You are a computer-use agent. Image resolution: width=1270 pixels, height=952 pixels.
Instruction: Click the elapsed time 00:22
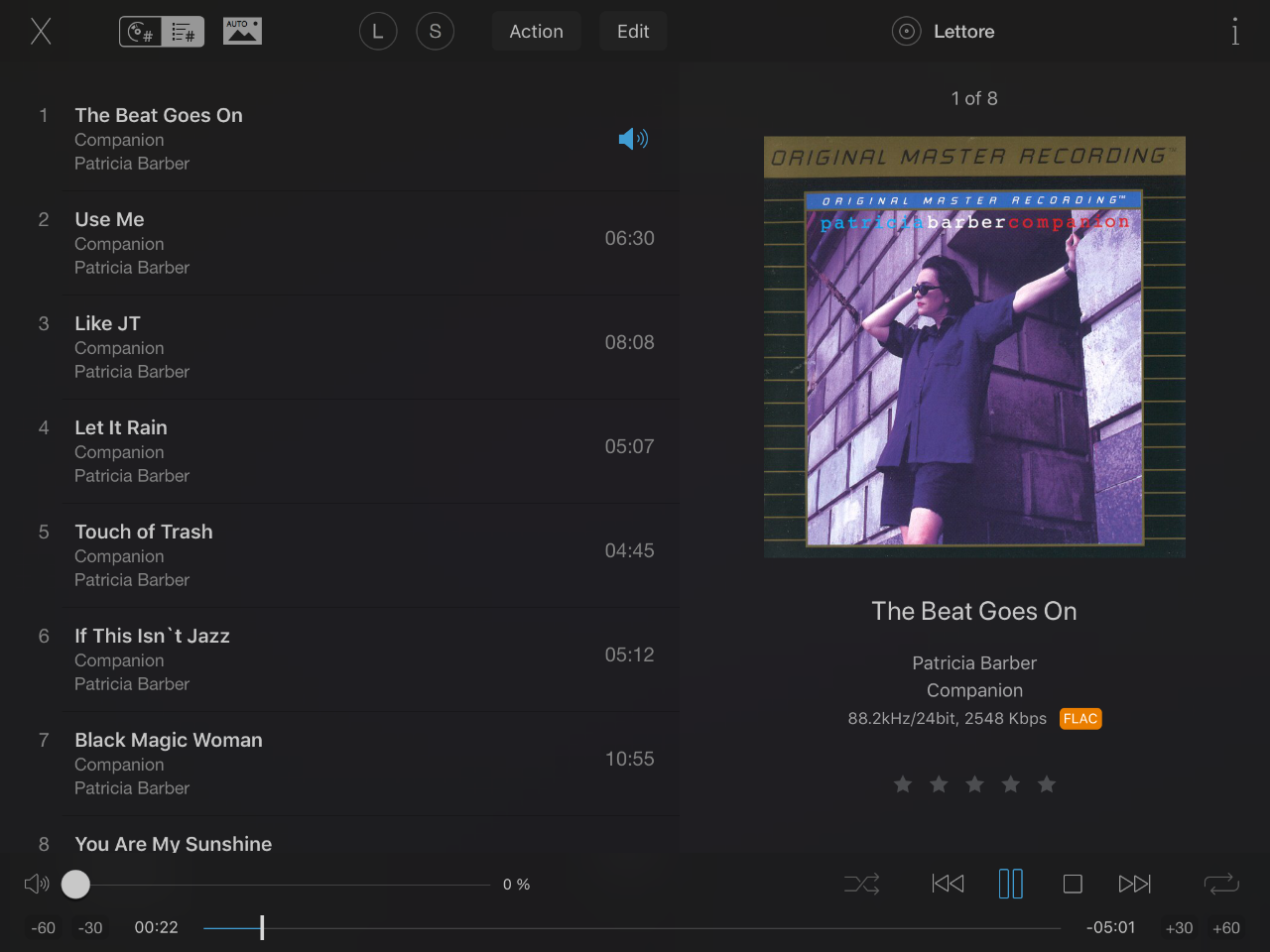pyautogui.click(x=157, y=927)
